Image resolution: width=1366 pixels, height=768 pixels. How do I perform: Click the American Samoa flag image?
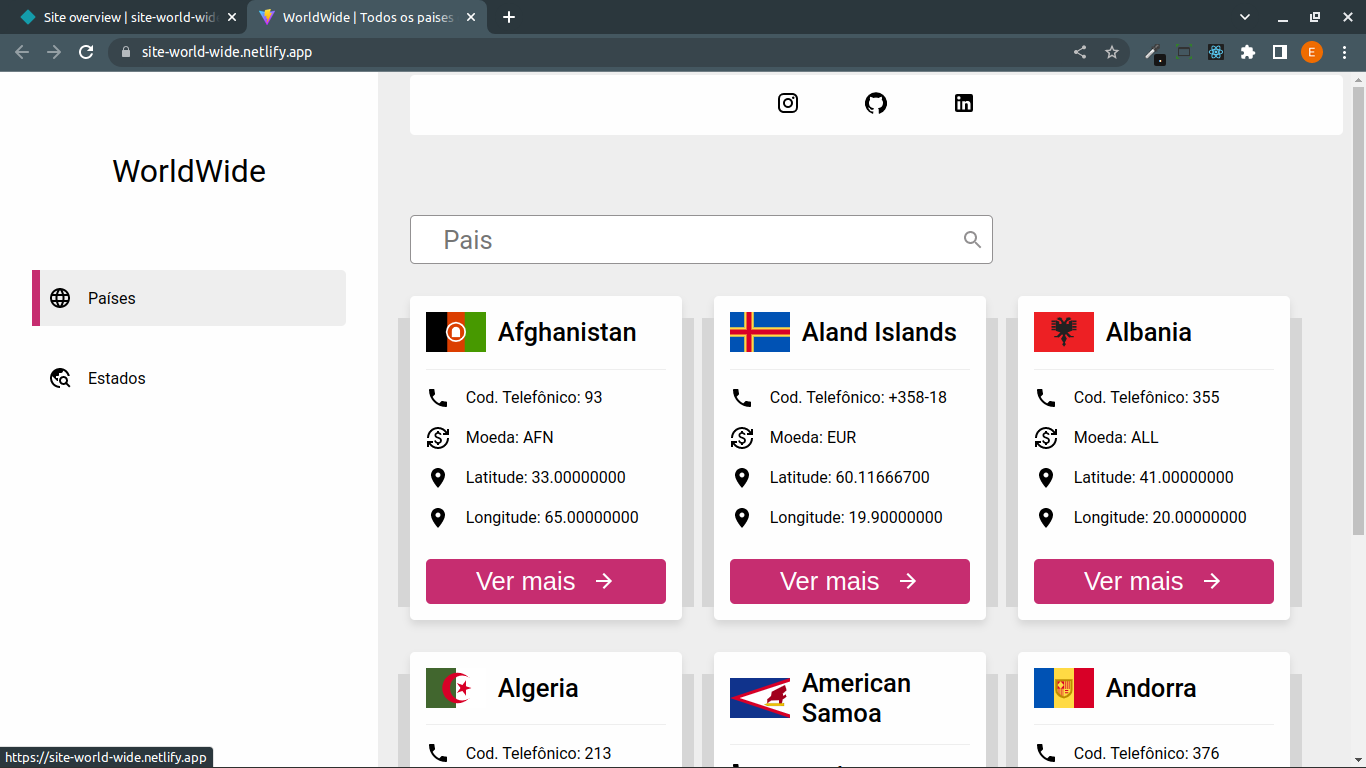coord(760,698)
